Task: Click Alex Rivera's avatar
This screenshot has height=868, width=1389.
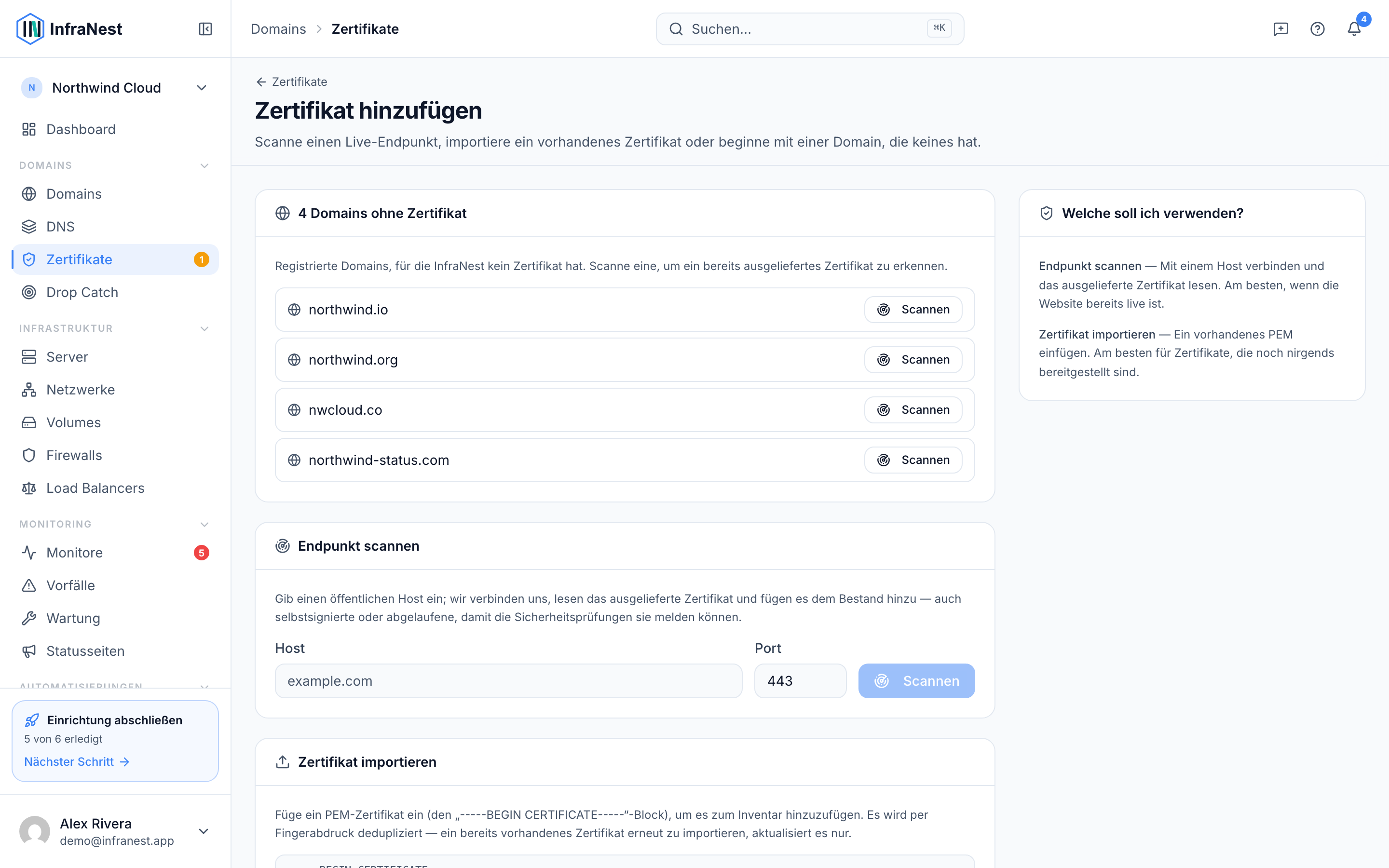Action: pyautogui.click(x=34, y=831)
